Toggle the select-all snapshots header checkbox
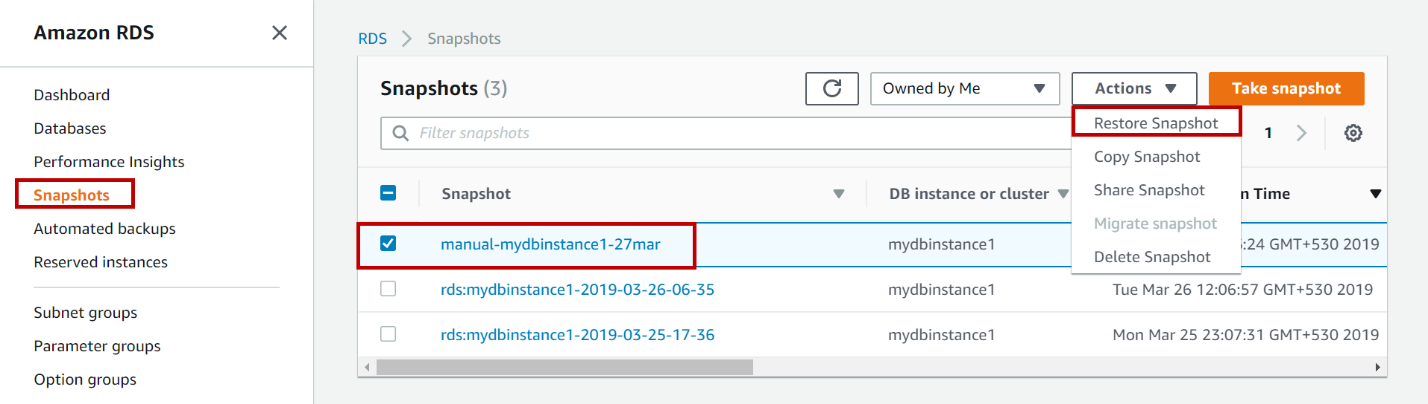Screen dimensions: 1428x404 point(389,194)
